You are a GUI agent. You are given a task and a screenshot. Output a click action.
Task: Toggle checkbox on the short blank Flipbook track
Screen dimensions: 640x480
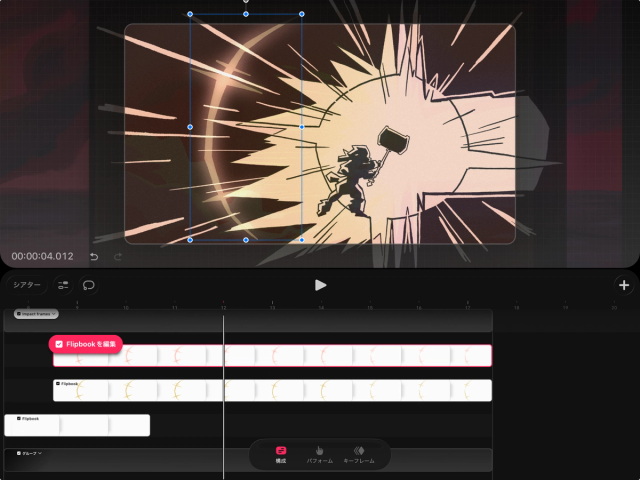click(19, 419)
